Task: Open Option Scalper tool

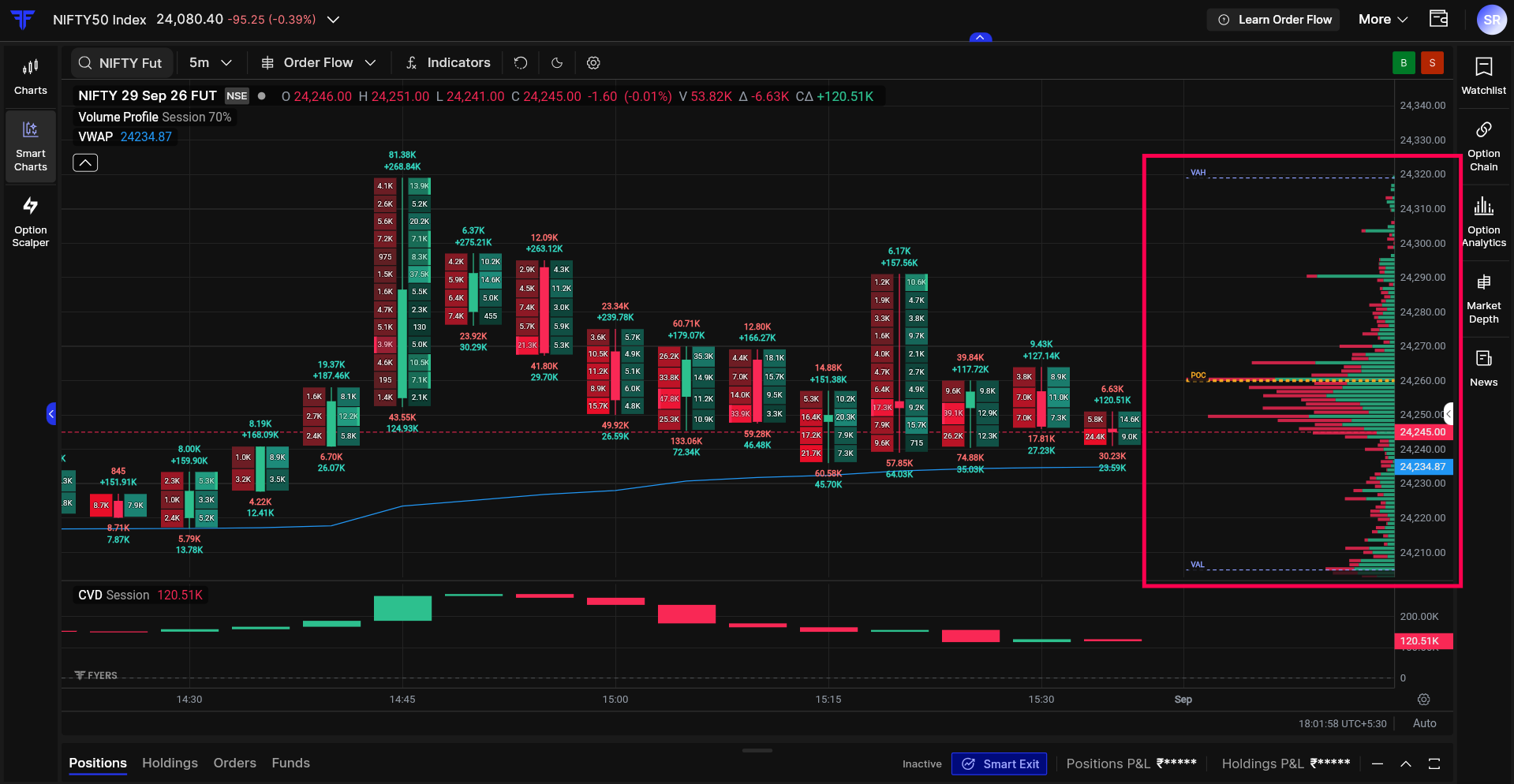Action: pos(30,222)
